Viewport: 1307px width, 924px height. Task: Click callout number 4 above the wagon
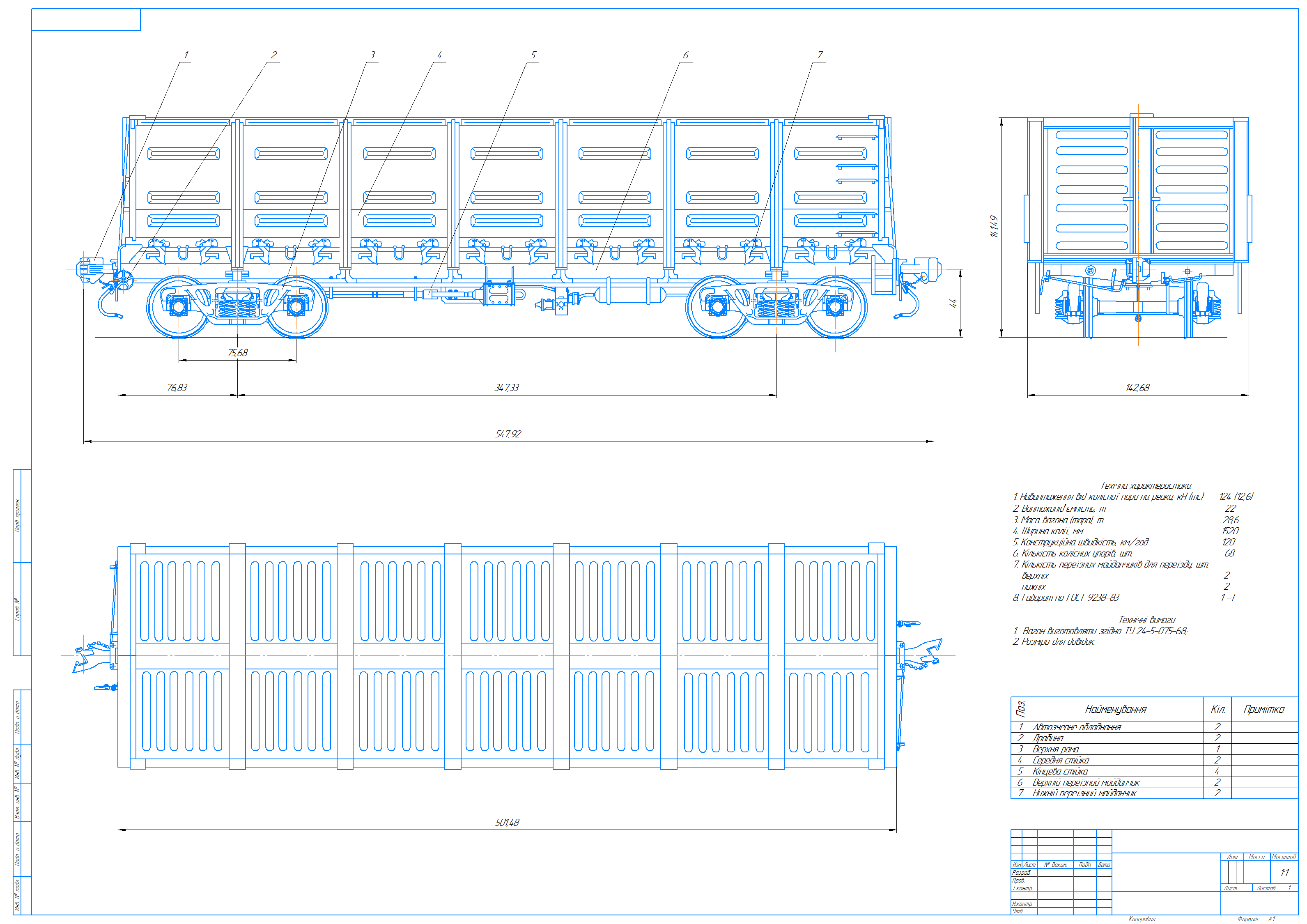click(439, 55)
